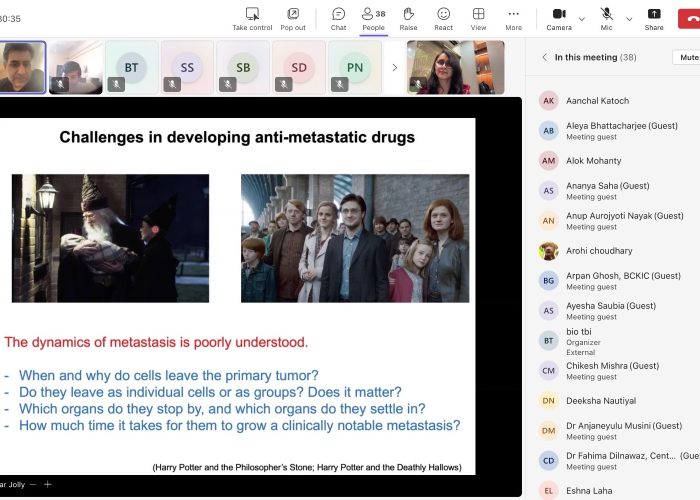Screen dimensions: 700x500
Task: Select woman with glasses video tile
Action: click(x=455, y=67)
